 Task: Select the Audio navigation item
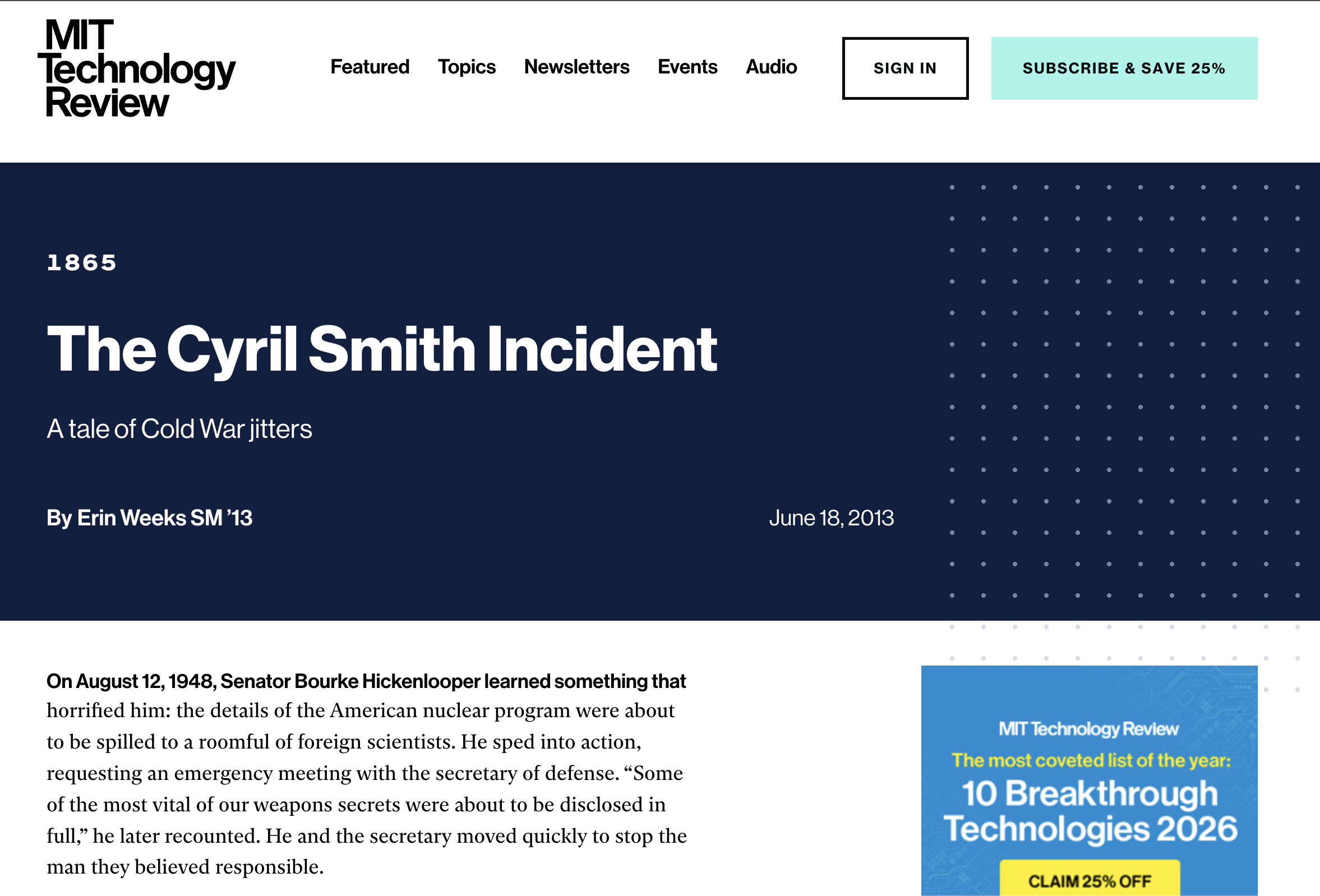[x=771, y=67]
